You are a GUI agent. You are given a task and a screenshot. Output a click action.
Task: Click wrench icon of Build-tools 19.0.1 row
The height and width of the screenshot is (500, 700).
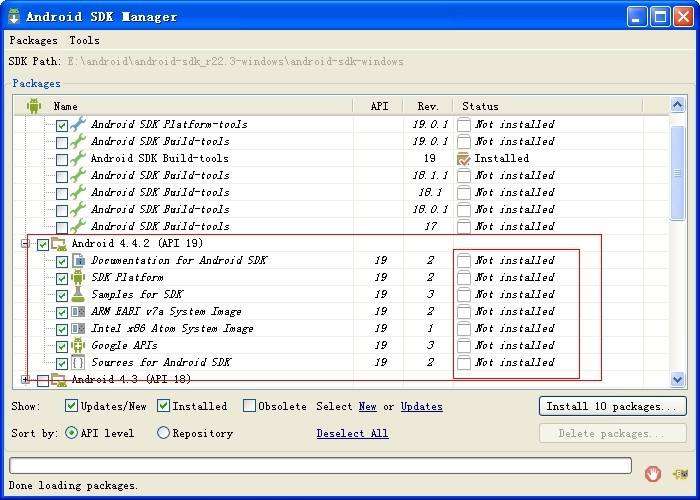tap(78, 141)
